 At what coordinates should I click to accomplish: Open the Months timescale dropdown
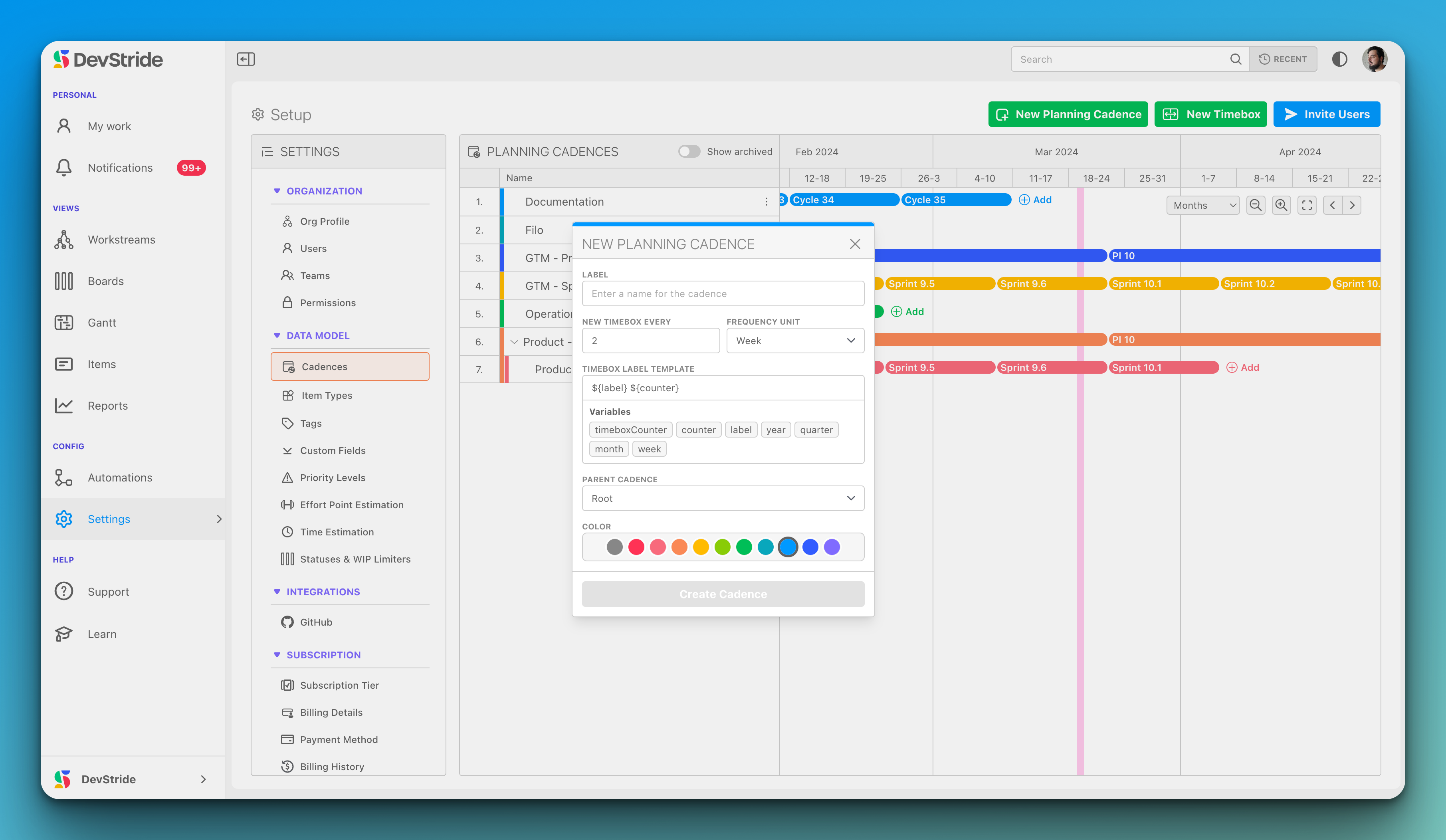click(x=1203, y=206)
